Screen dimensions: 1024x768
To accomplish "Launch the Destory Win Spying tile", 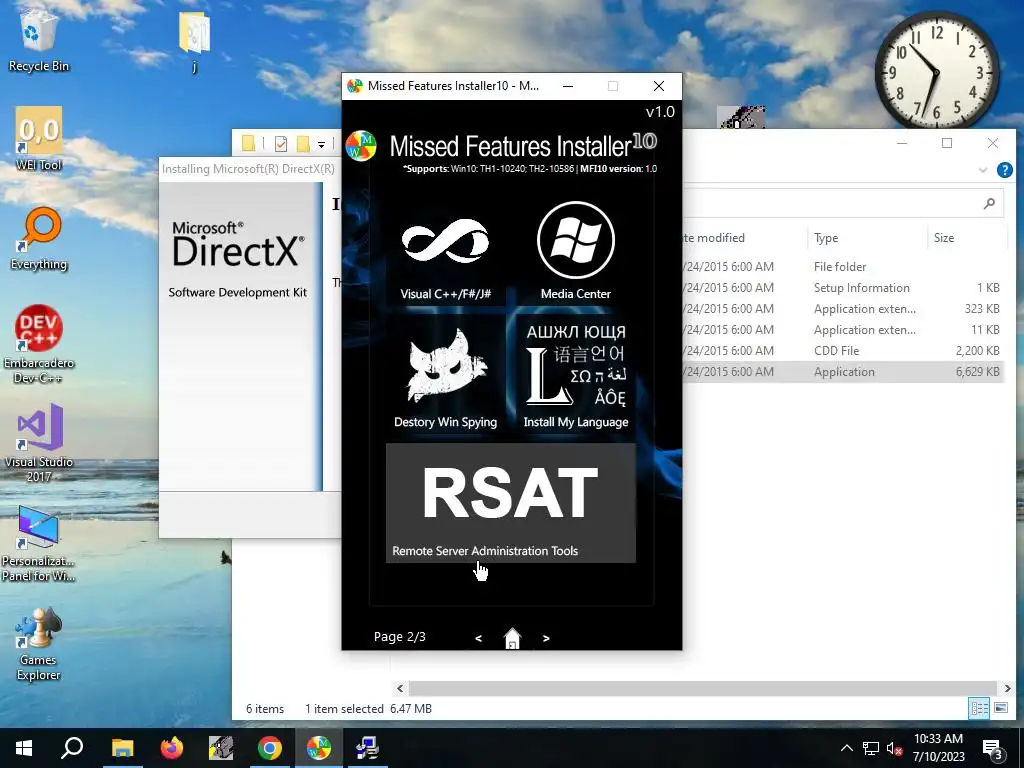I will 445,376.
